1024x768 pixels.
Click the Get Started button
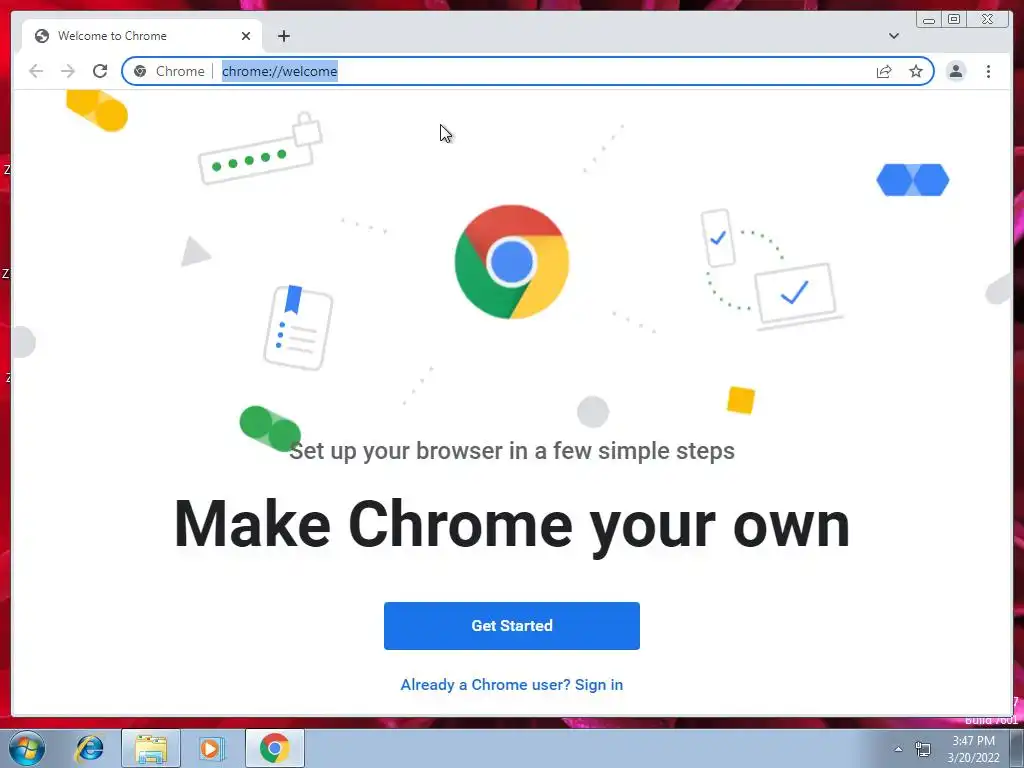[x=512, y=626]
